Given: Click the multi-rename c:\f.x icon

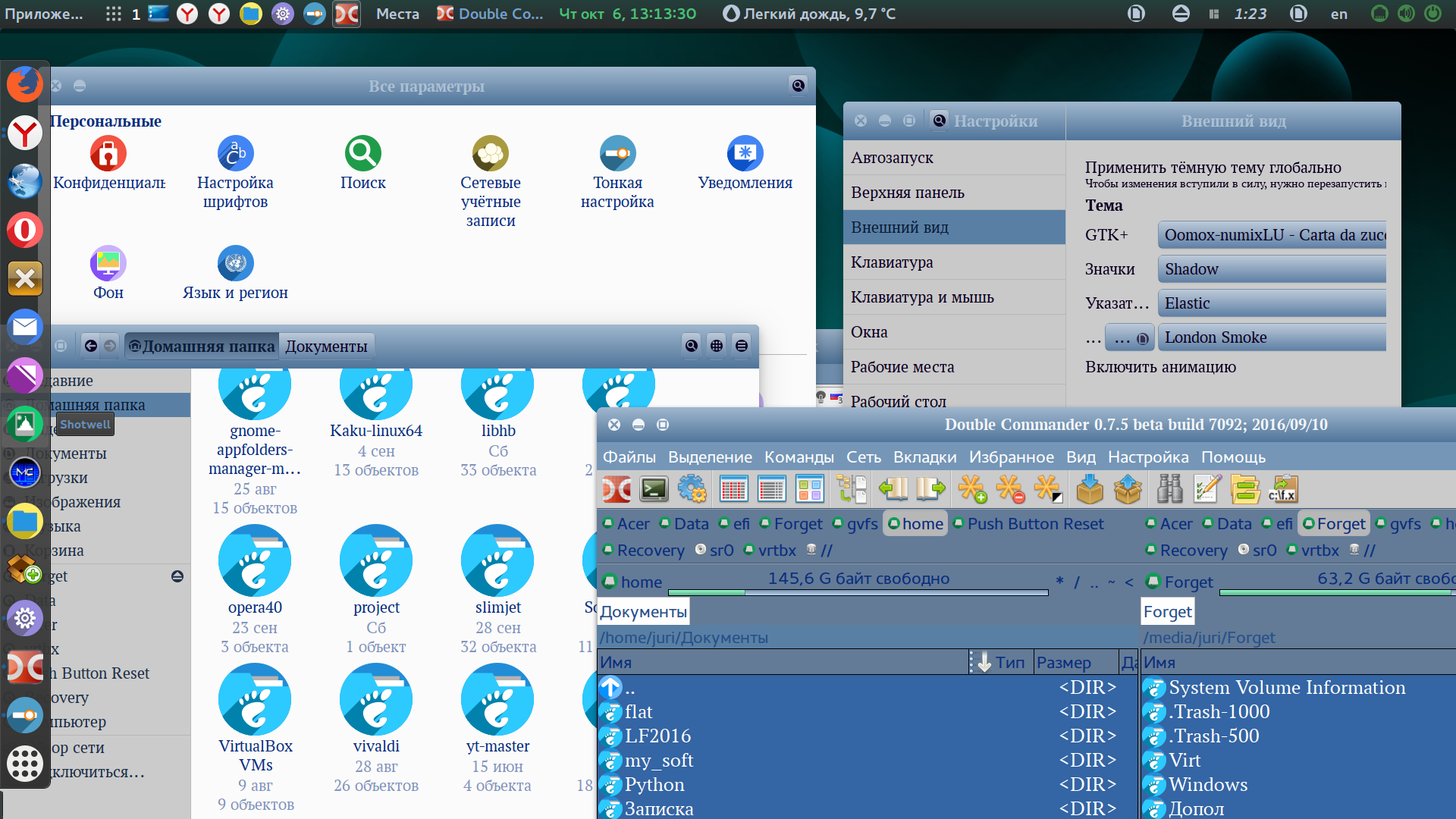Looking at the screenshot, I should pos(1283,489).
